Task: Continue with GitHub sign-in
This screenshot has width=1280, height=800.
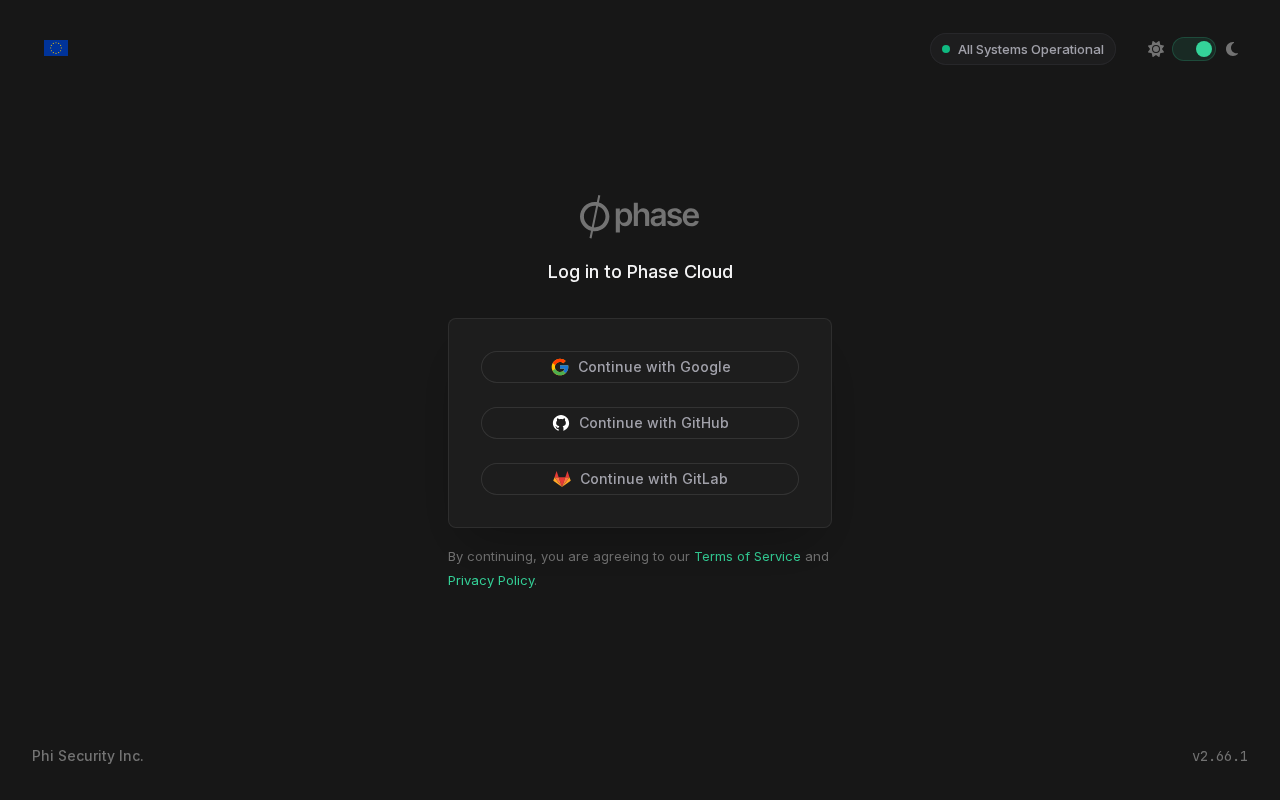Action: [640, 423]
